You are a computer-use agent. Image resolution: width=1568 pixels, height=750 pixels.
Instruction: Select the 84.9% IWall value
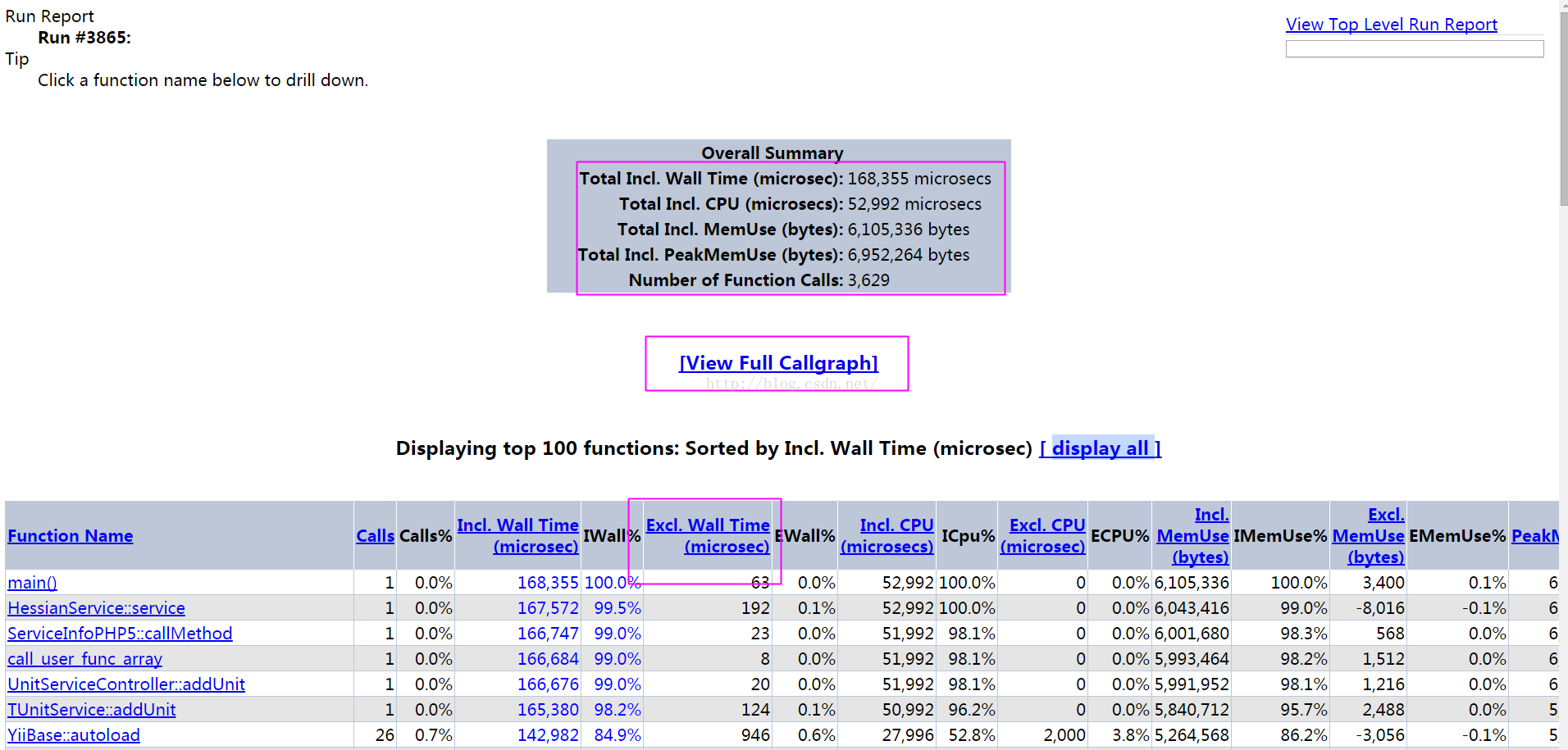click(x=618, y=735)
